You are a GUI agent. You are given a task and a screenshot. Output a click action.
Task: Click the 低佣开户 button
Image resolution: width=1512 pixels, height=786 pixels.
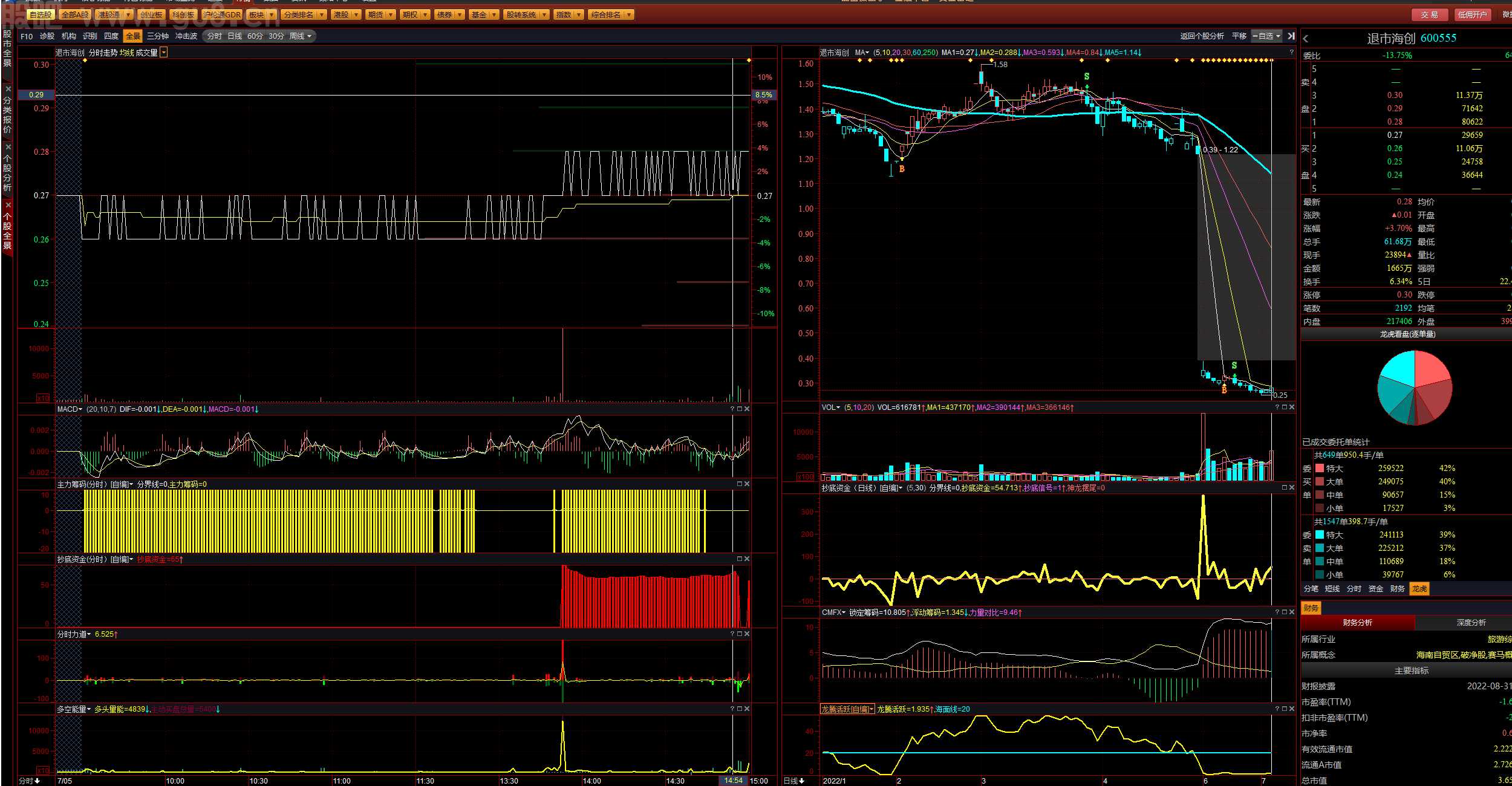tap(1472, 15)
